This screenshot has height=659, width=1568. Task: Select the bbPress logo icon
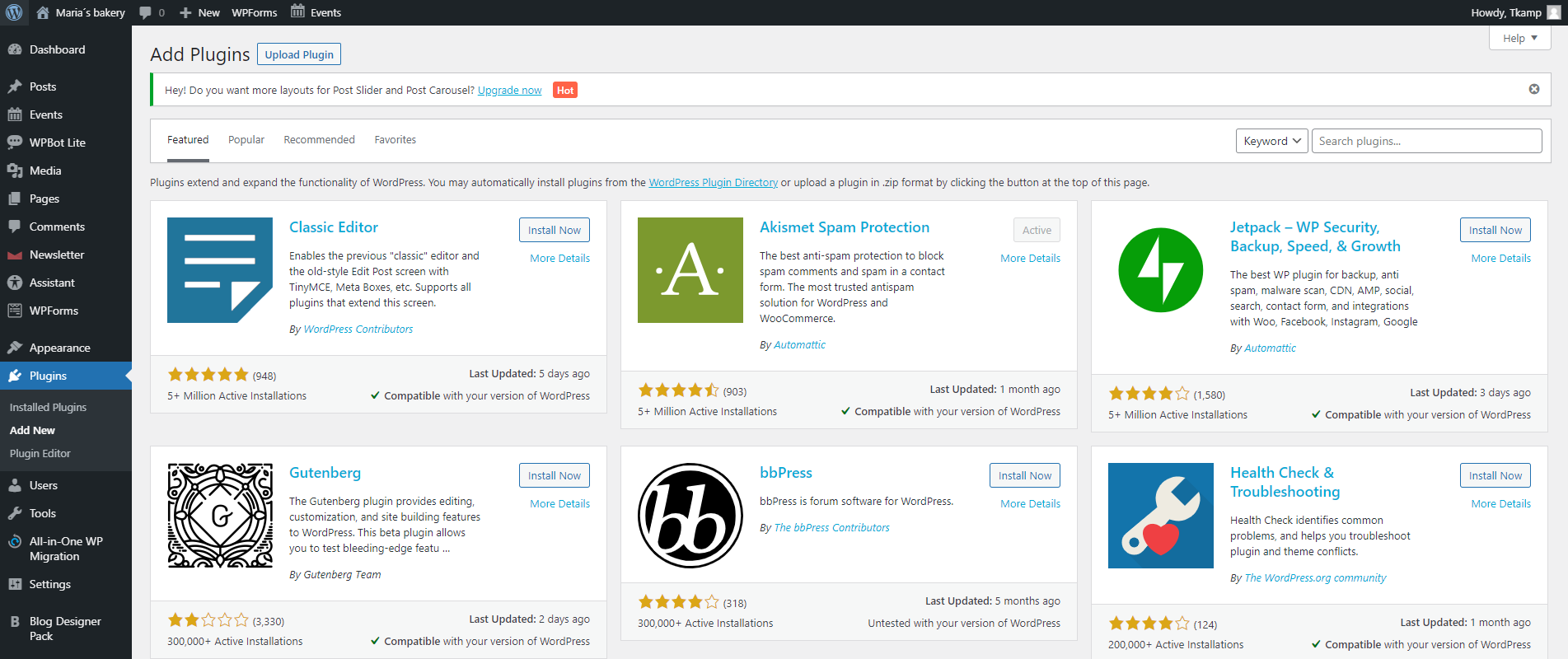pos(690,516)
